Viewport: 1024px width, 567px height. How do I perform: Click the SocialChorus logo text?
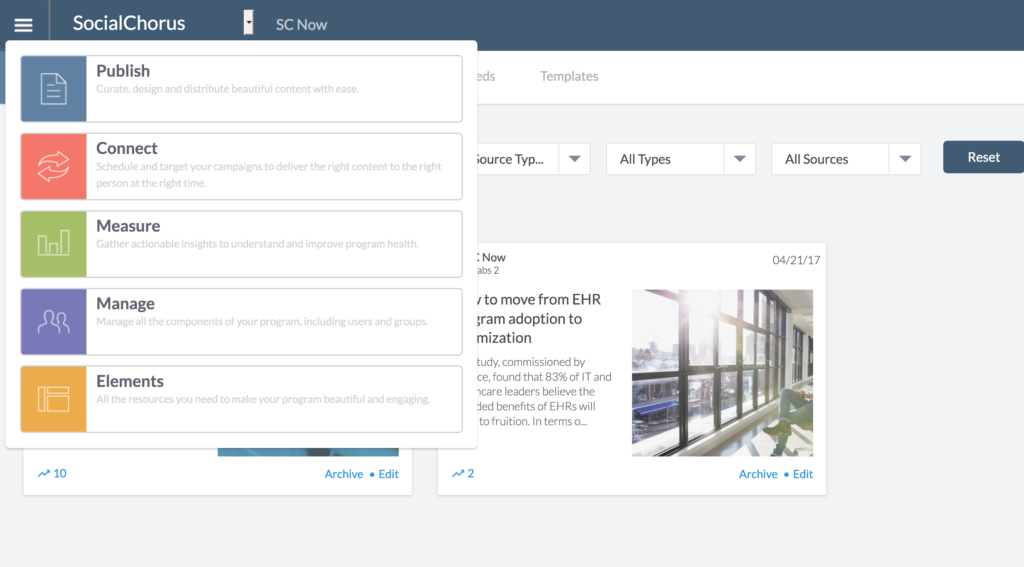tap(129, 24)
